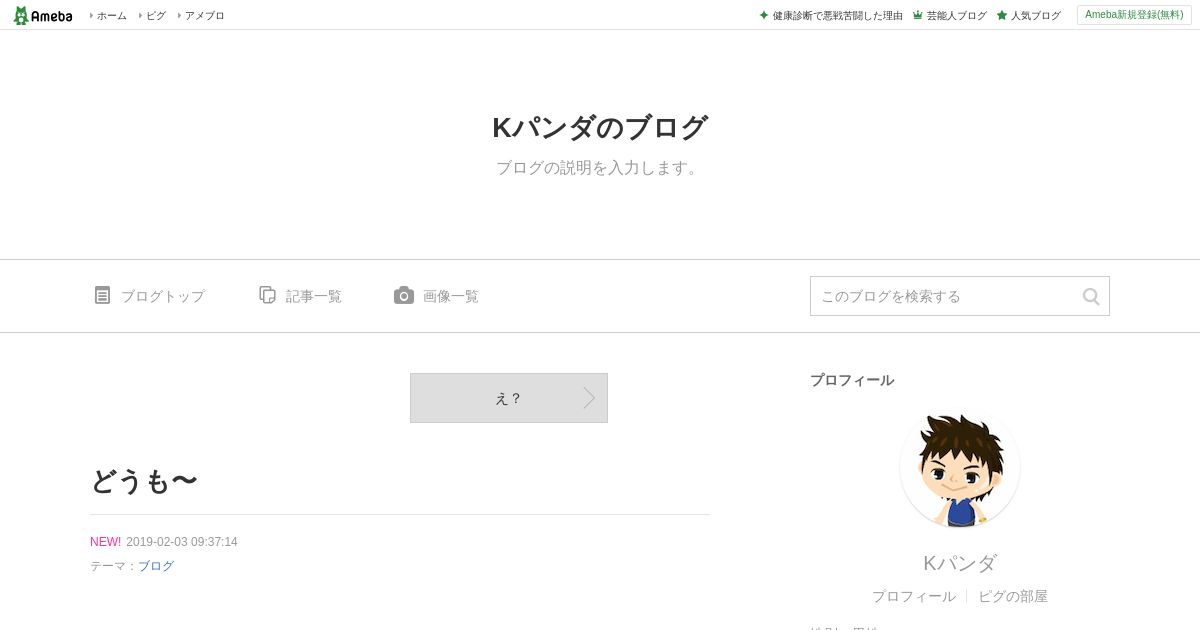Image resolution: width=1200 pixels, height=630 pixels.
Task: Open the え？ next article button
Action: (509, 398)
